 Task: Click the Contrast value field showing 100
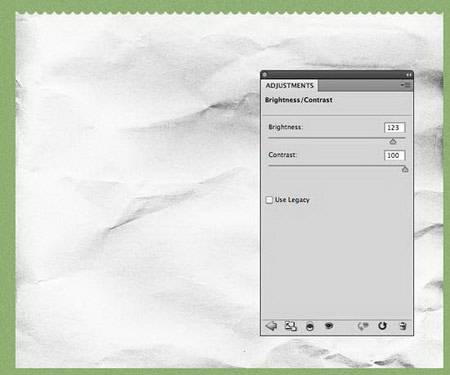[x=394, y=155]
